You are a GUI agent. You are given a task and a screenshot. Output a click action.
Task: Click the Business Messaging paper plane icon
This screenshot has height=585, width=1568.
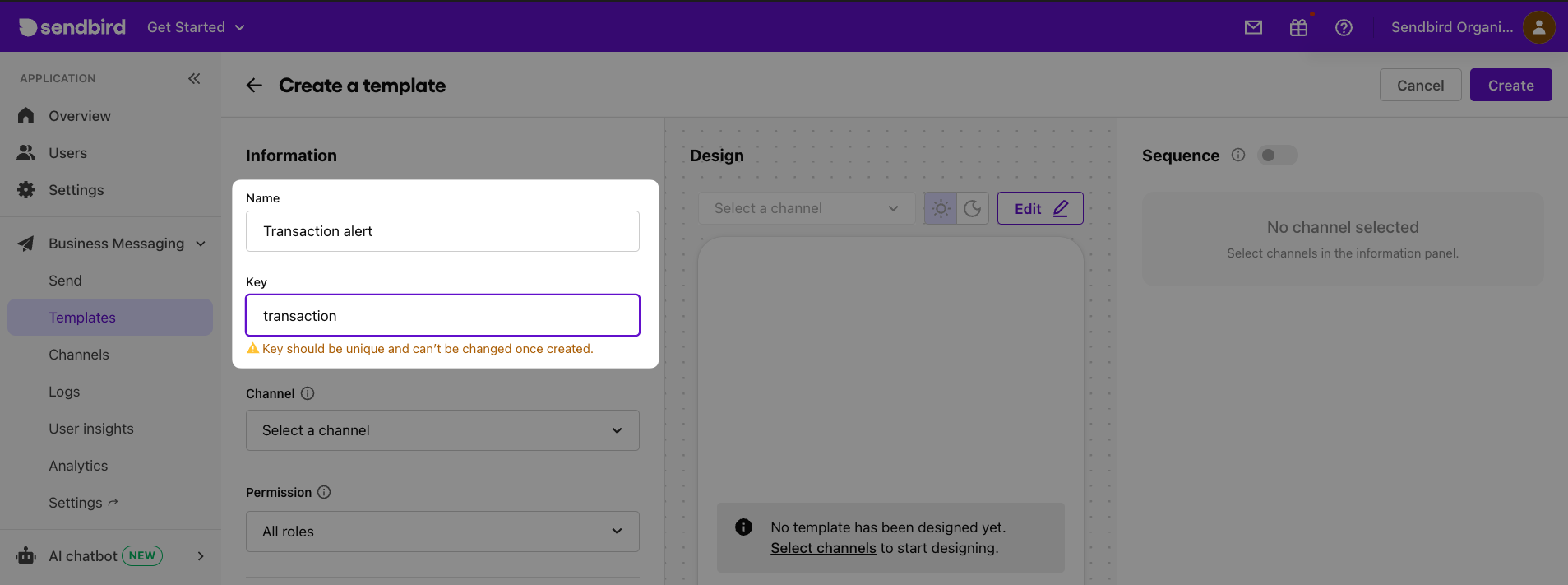click(x=26, y=244)
